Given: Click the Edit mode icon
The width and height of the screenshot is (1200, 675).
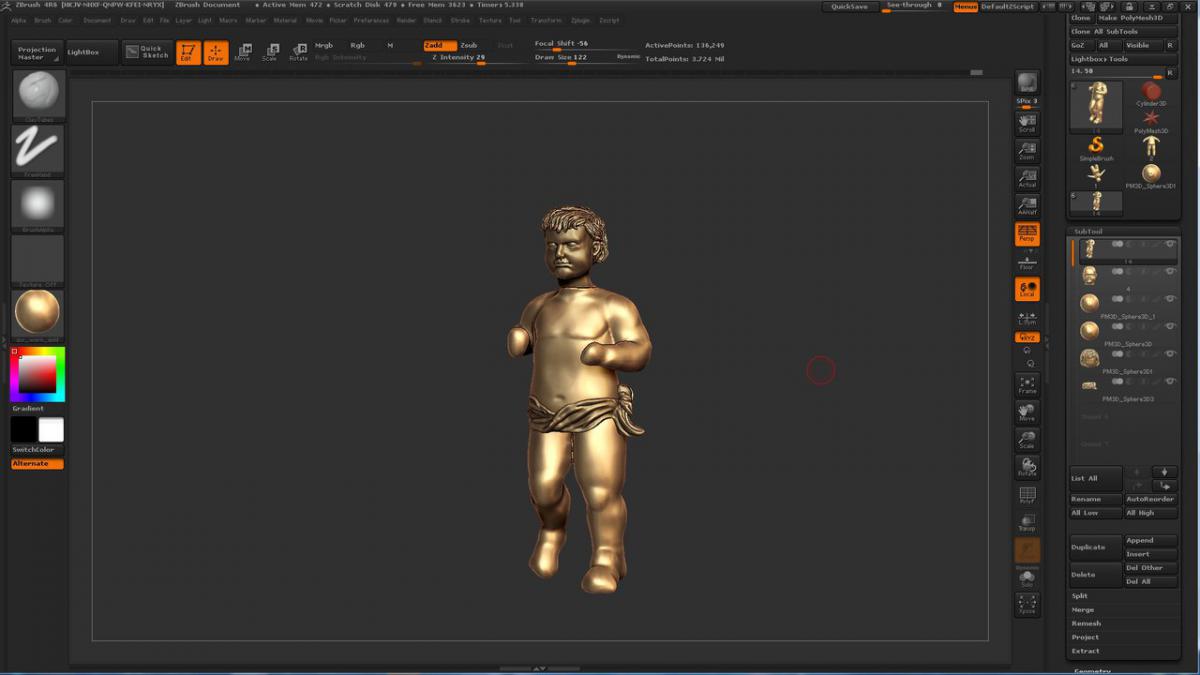Looking at the screenshot, I should point(187,53).
